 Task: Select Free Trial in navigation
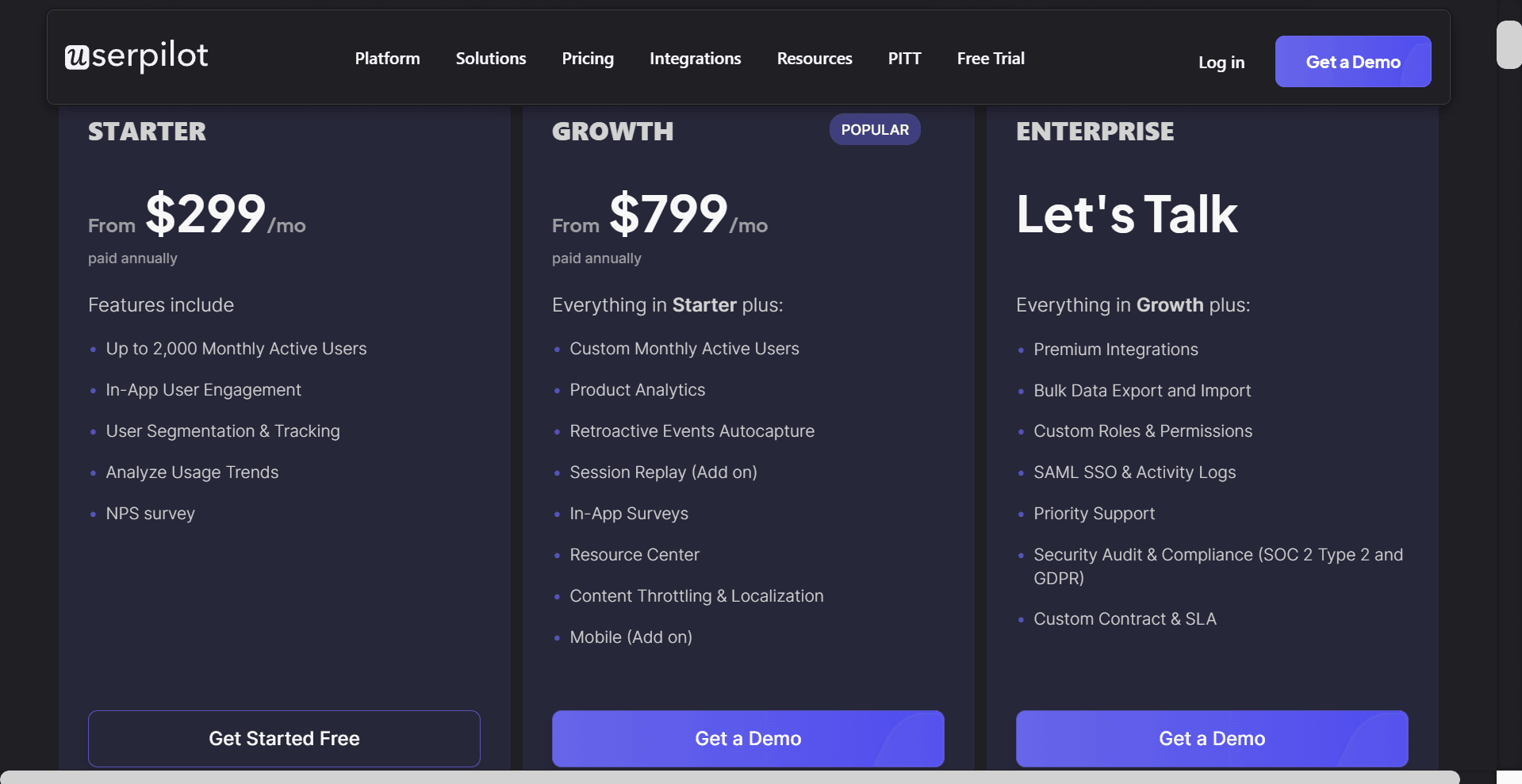click(991, 59)
